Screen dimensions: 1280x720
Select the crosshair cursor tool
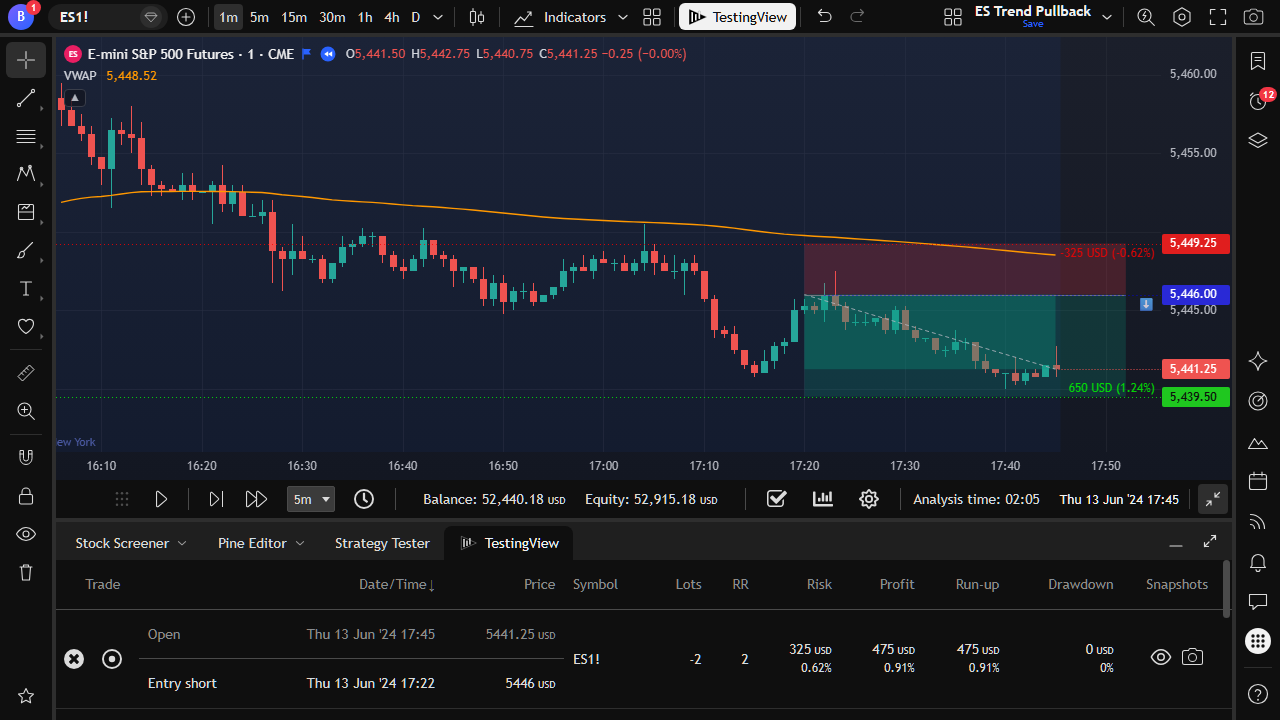pos(26,60)
